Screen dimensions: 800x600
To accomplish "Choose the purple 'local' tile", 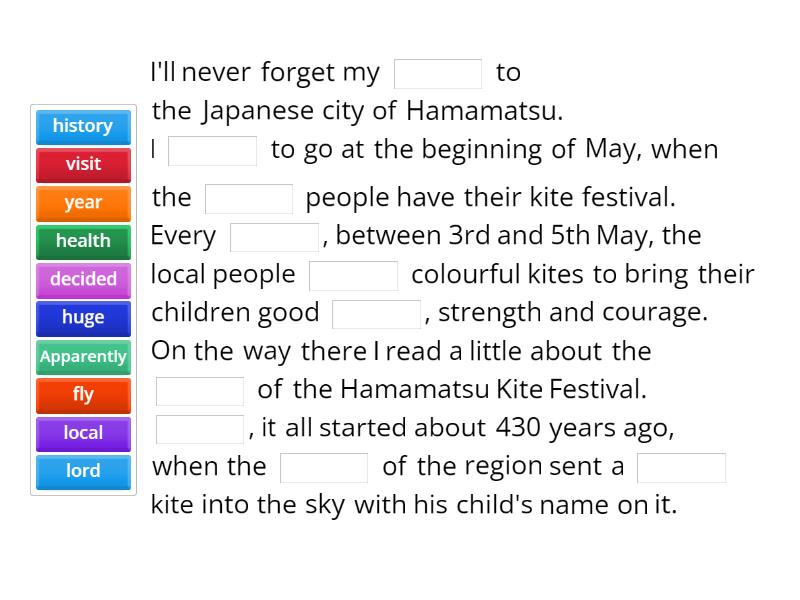I will tap(83, 433).
